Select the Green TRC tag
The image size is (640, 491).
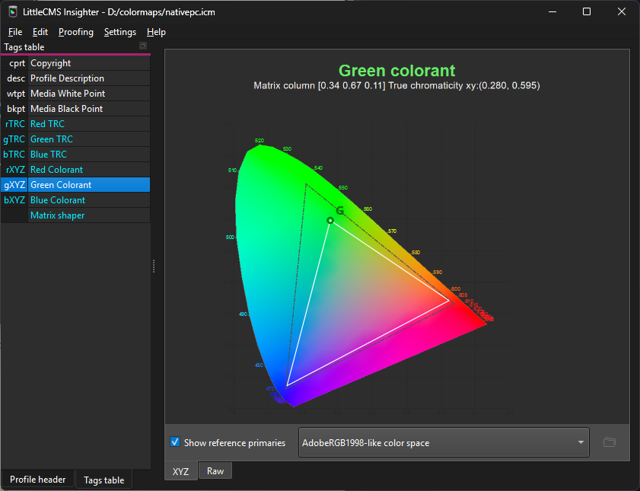coord(51,139)
